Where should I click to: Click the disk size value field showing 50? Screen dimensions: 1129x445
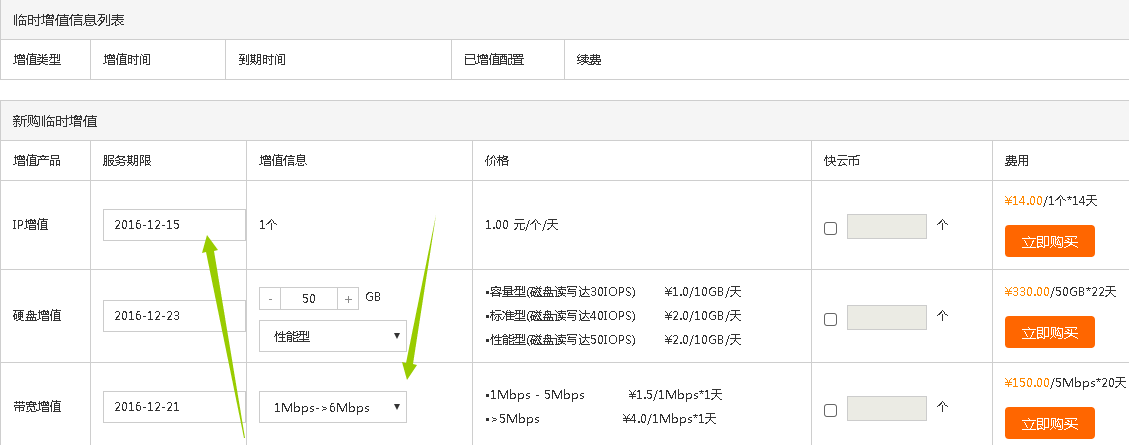click(x=309, y=298)
